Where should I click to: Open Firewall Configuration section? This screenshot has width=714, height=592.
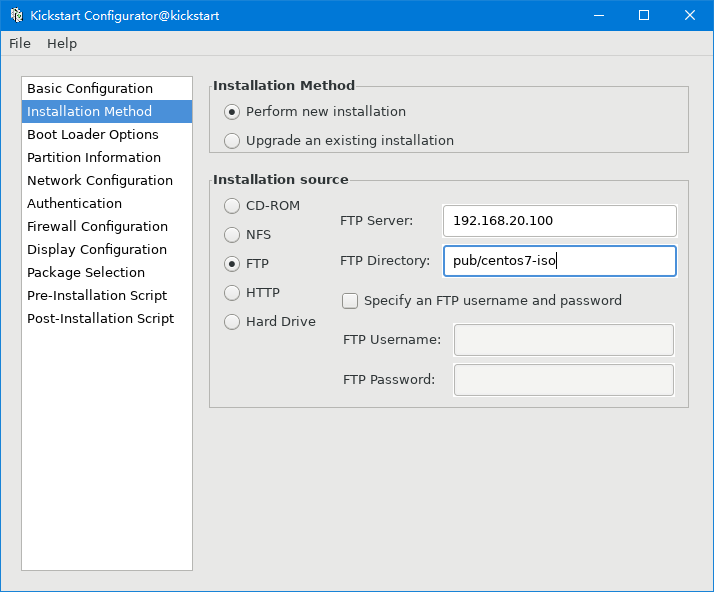[107, 227]
